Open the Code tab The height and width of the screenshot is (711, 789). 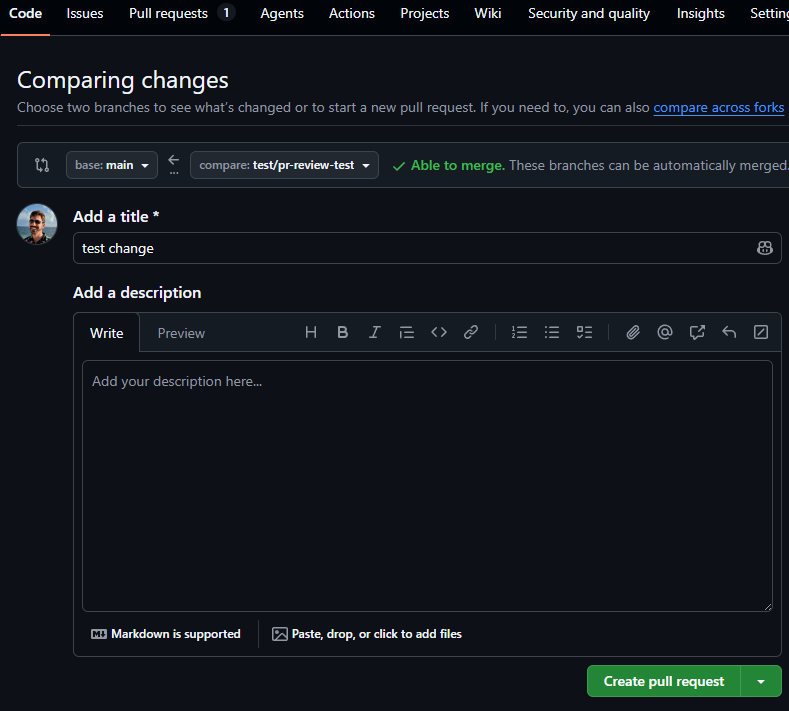tap(25, 14)
